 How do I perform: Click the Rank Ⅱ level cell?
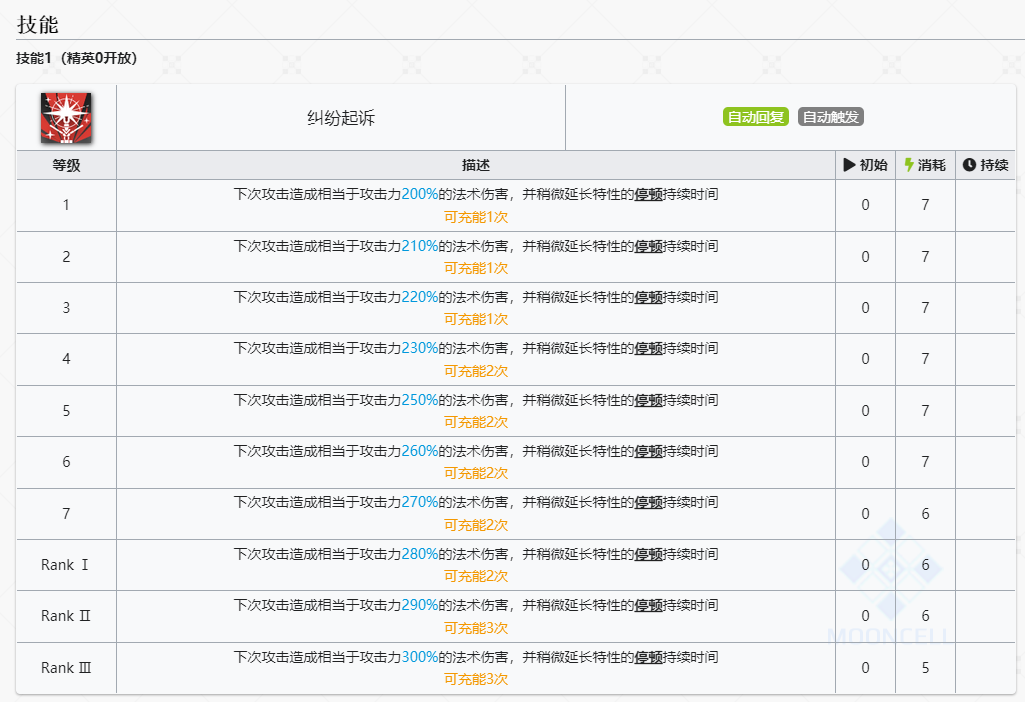tap(66, 616)
